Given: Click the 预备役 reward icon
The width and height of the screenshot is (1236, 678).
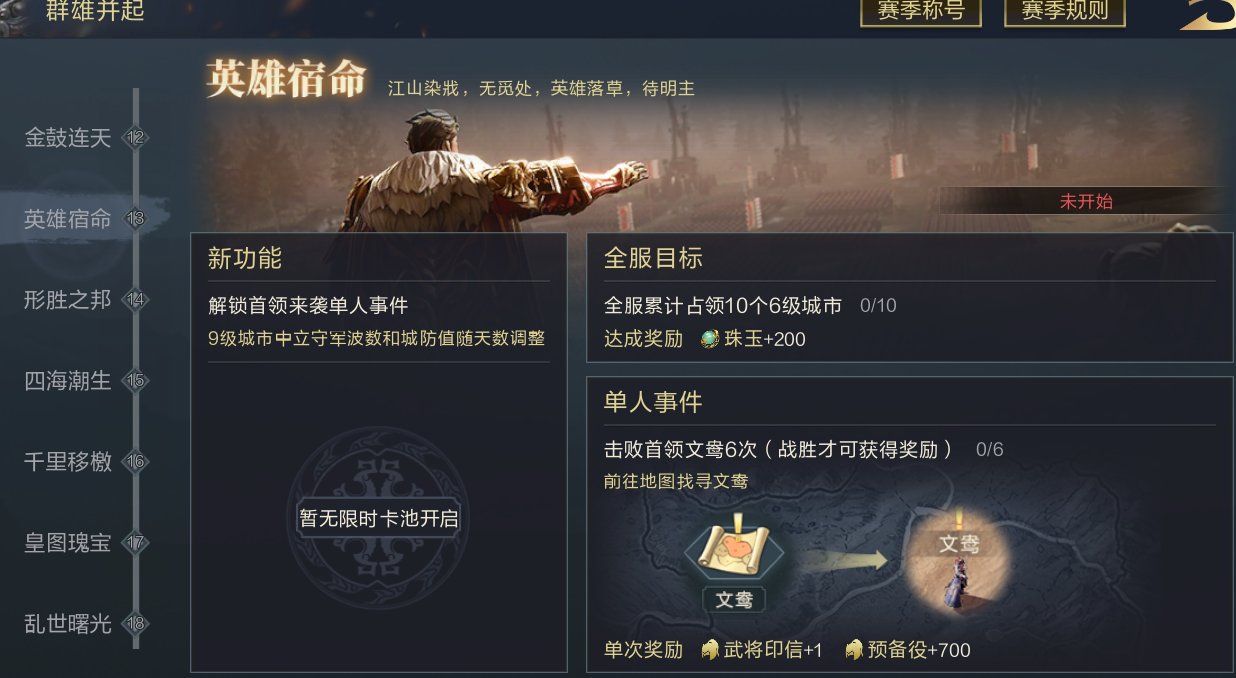Looking at the screenshot, I should click(854, 650).
